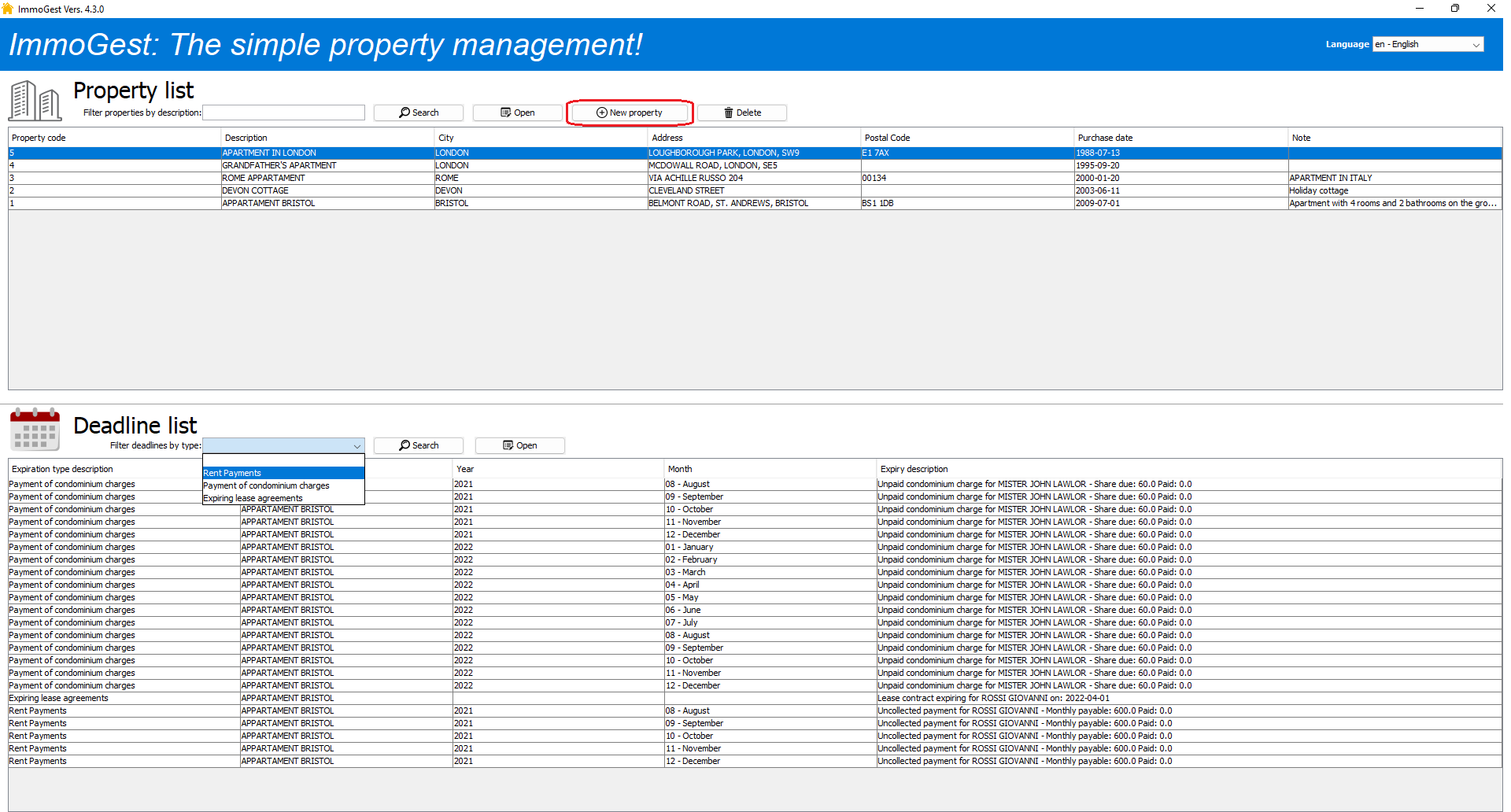Screen dimensions: 1511x812
Task: Select the DEVON COTTAGE property row
Action: 315,190
